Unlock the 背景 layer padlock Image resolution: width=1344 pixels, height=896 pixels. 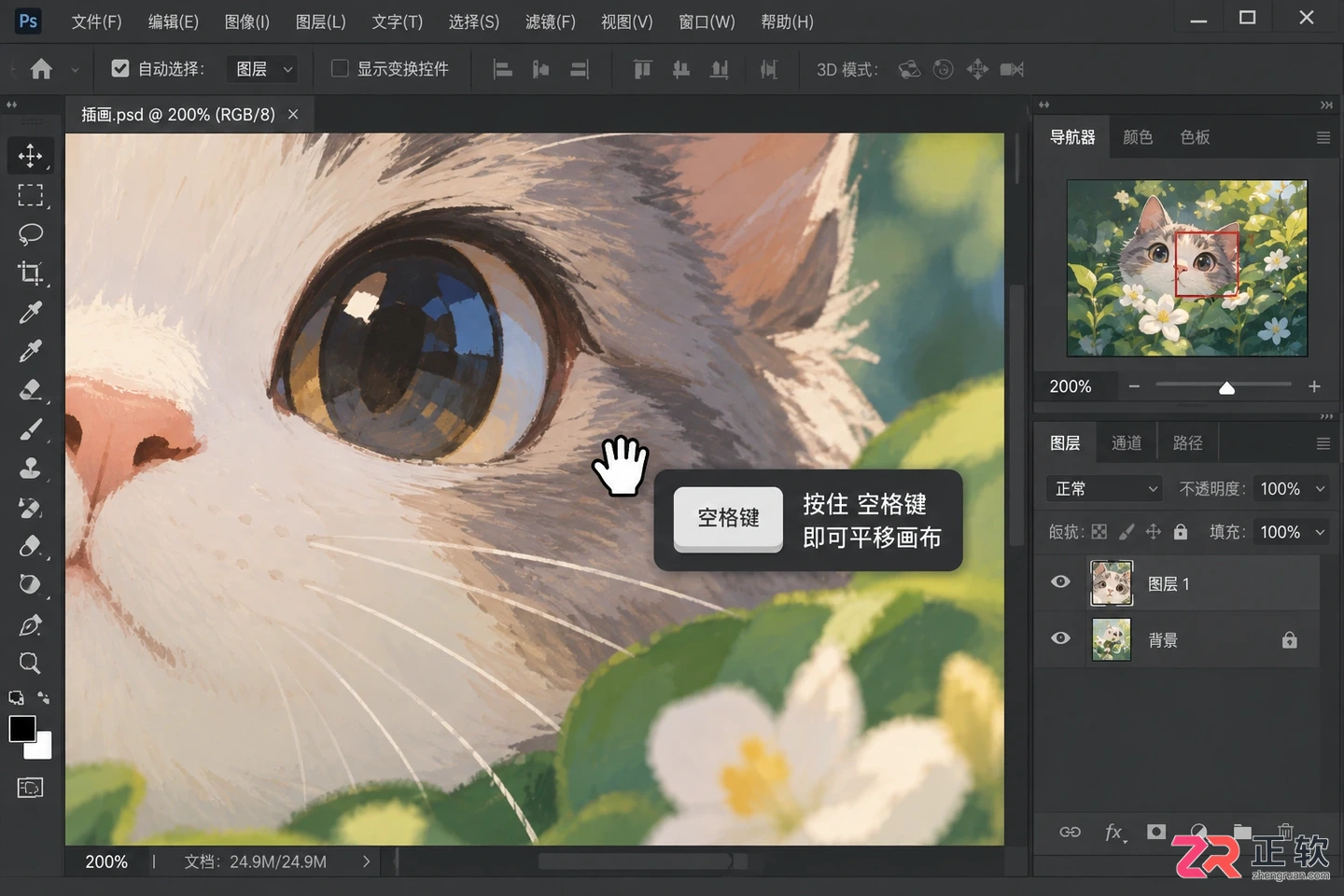1290,640
